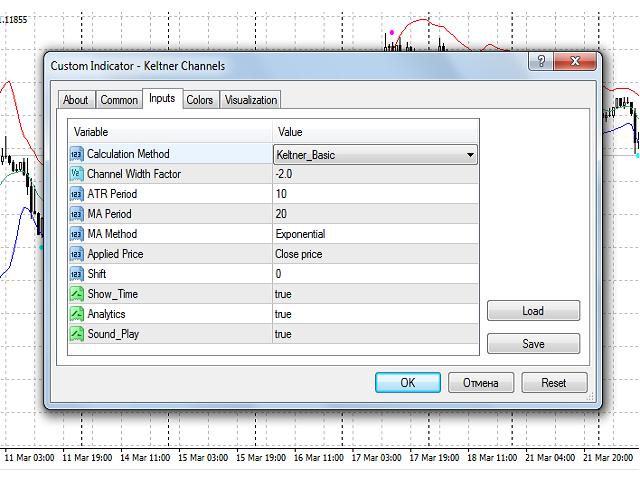Switch to the Common tab
This screenshot has width=640, height=480.
point(119,100)
